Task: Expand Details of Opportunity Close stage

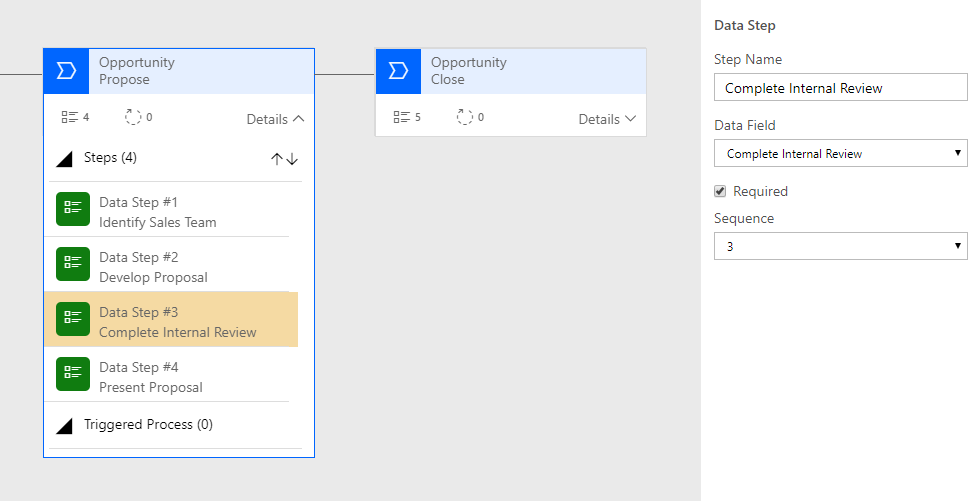Action: click(x=608, y=119)
